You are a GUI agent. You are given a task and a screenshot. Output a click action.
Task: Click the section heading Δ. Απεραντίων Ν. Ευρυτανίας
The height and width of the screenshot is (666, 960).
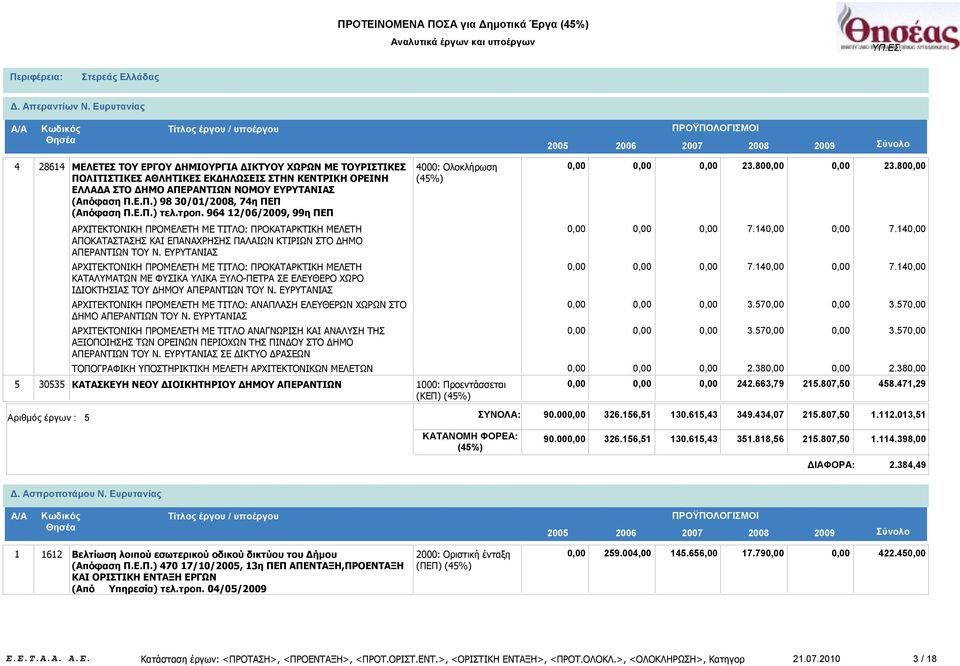click(x=78, y=107)
